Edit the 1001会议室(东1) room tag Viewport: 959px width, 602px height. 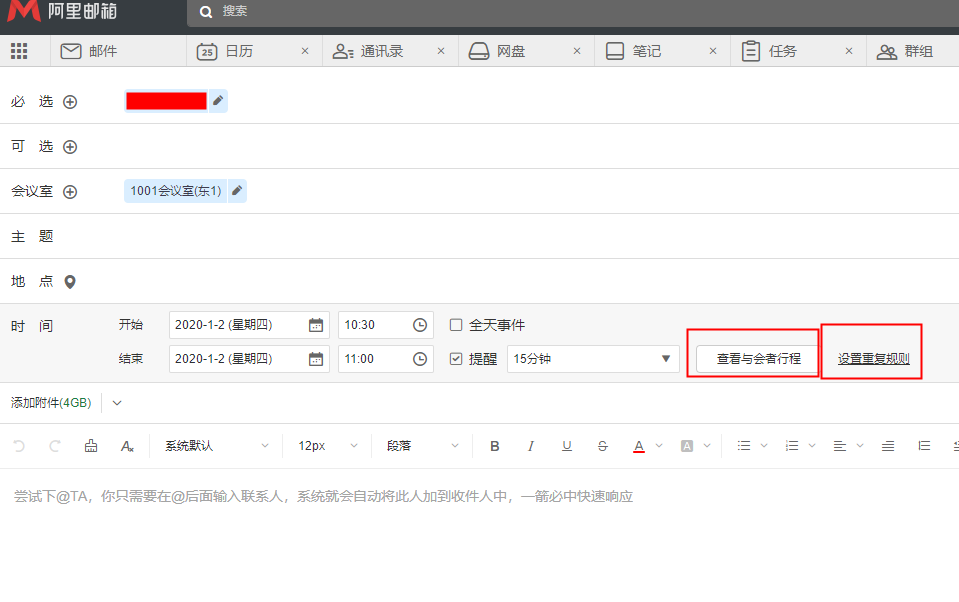[x=237, y=191]
